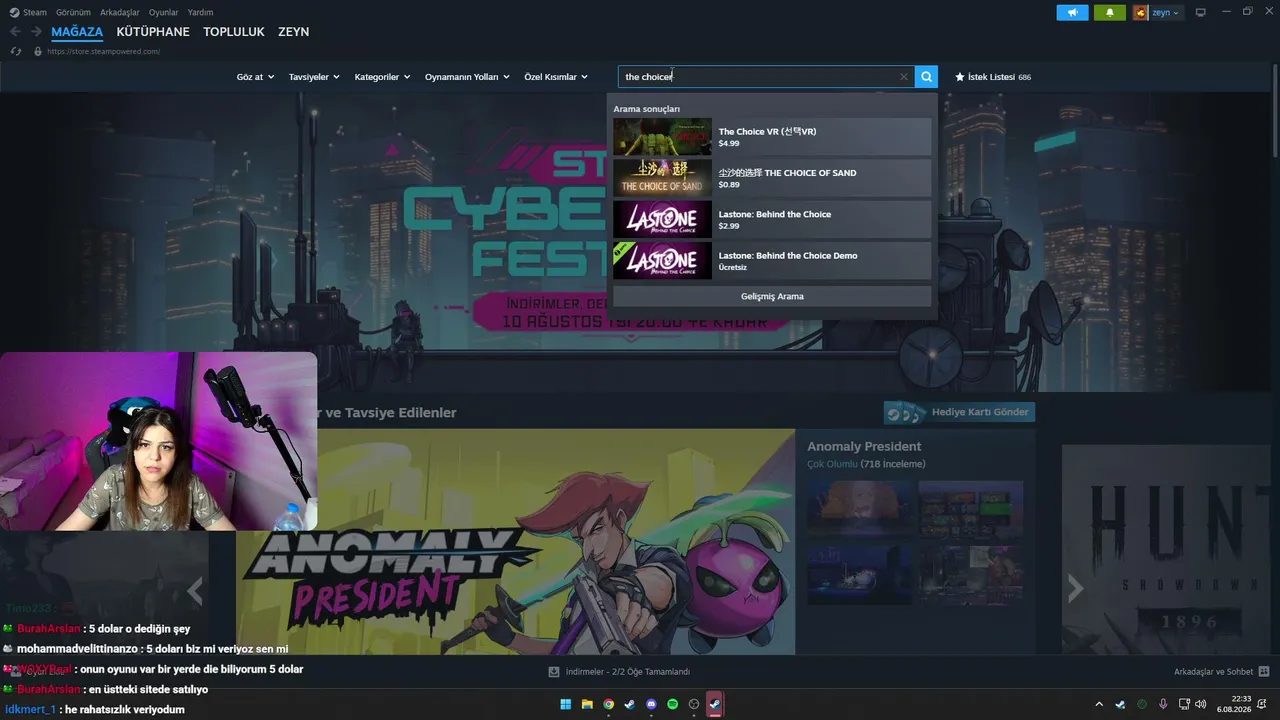Select The Choice VR search result
The image size is (1280, 720).
click(x=772, y=137)
